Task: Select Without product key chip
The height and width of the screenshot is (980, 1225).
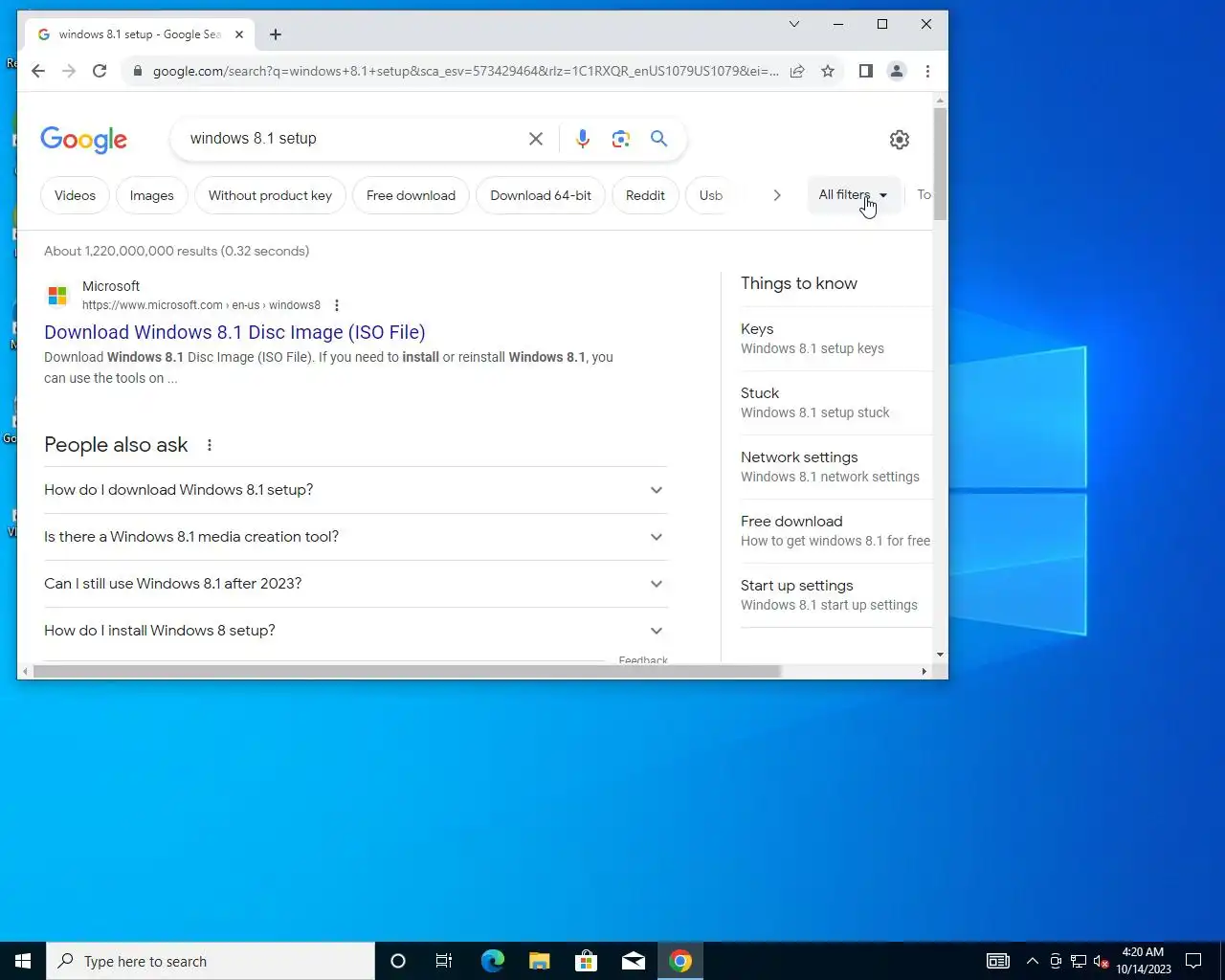Action: (x=270, y=195)
